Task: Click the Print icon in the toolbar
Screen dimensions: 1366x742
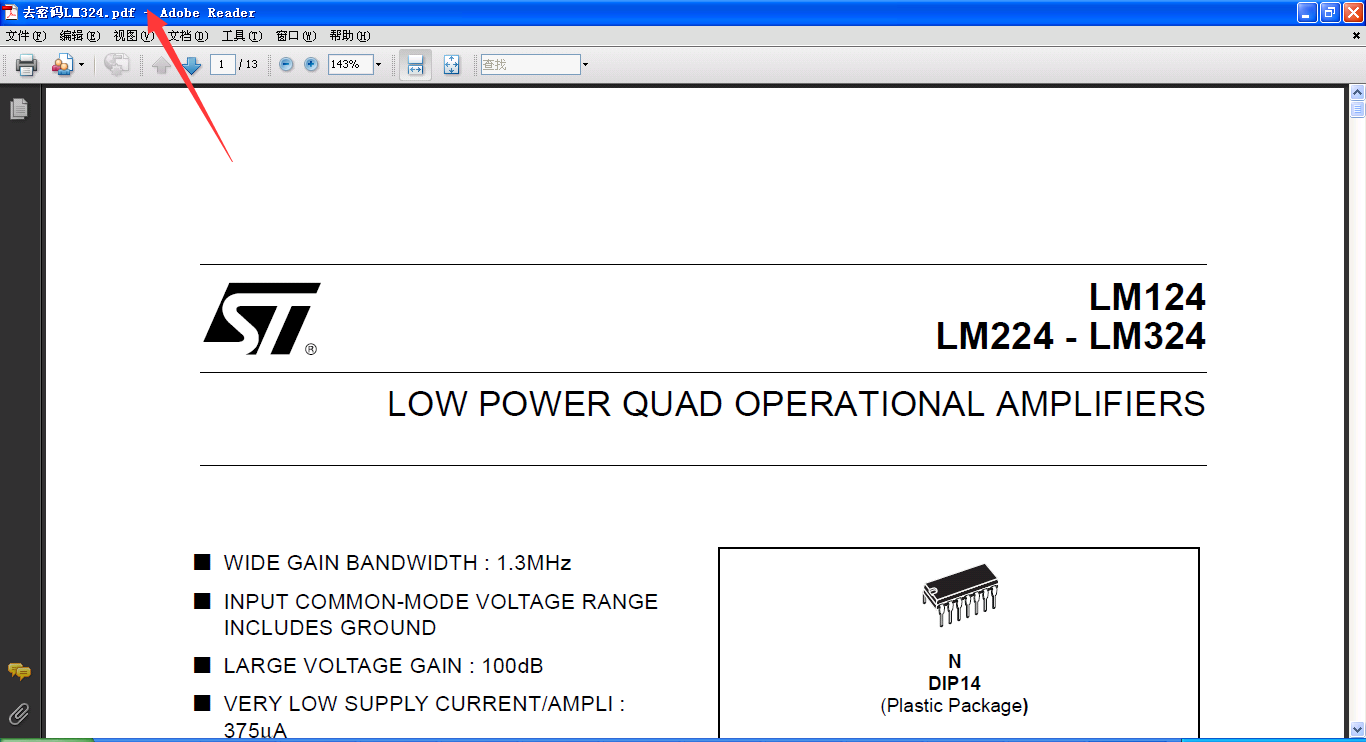Action: point(26,65)
